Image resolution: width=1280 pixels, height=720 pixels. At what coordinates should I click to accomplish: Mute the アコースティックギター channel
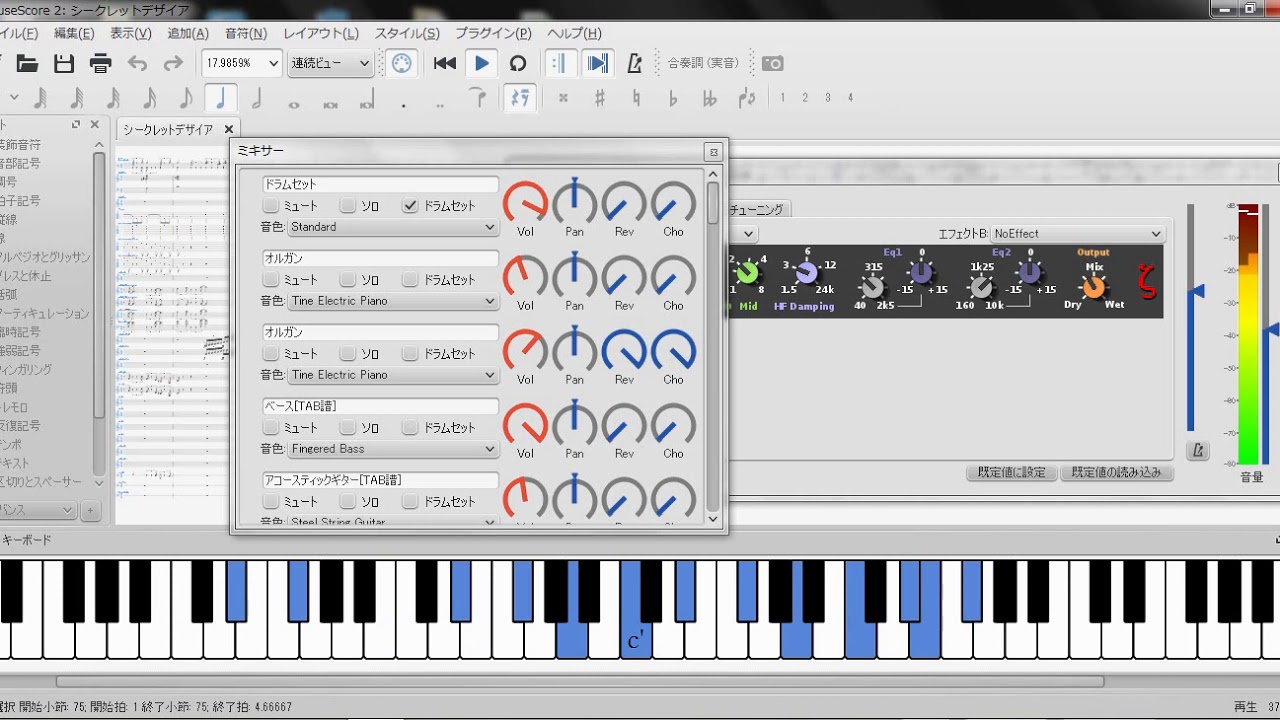click(271, 501)
